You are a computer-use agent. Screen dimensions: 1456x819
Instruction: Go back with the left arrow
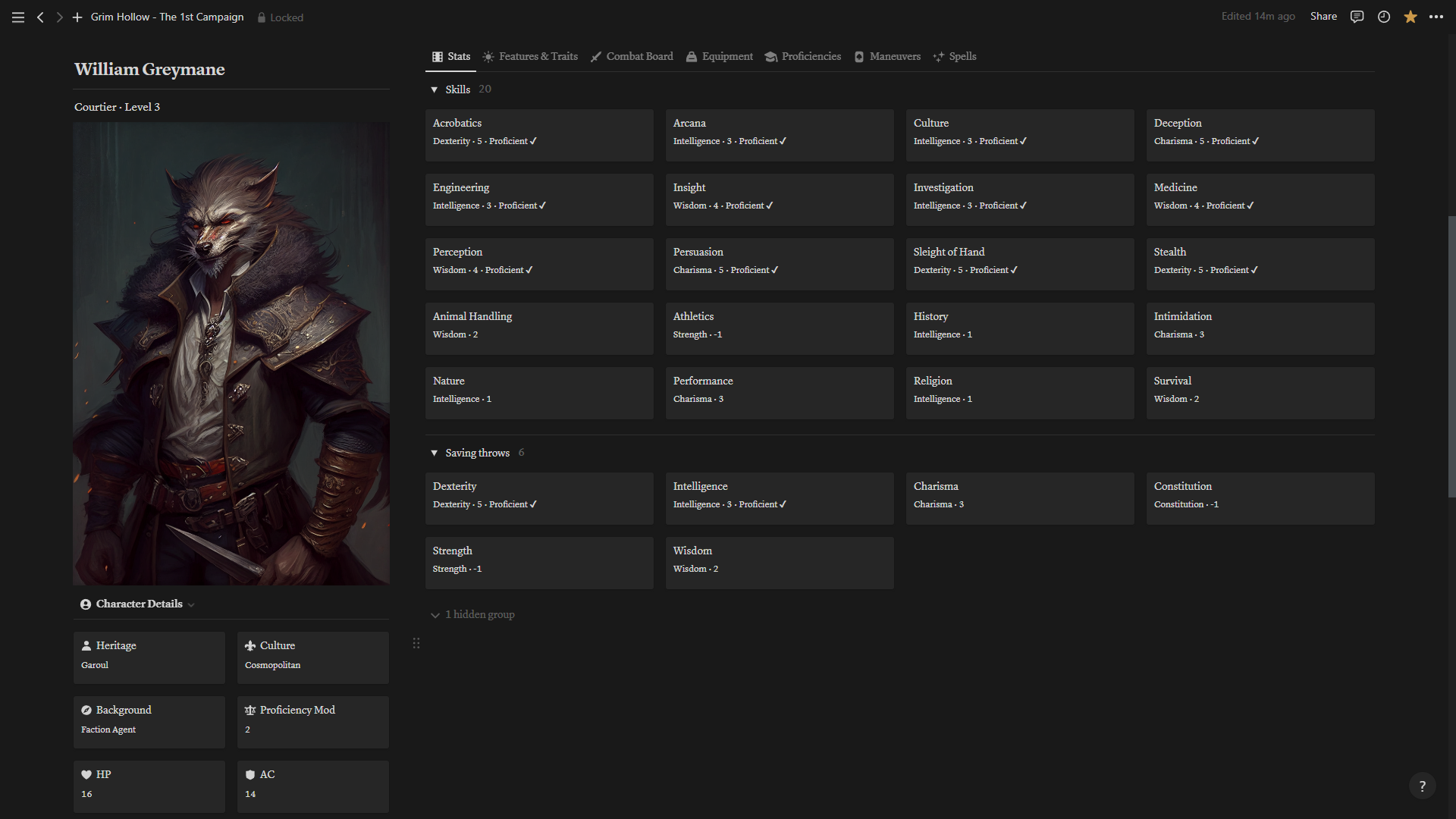click(40, 17)
